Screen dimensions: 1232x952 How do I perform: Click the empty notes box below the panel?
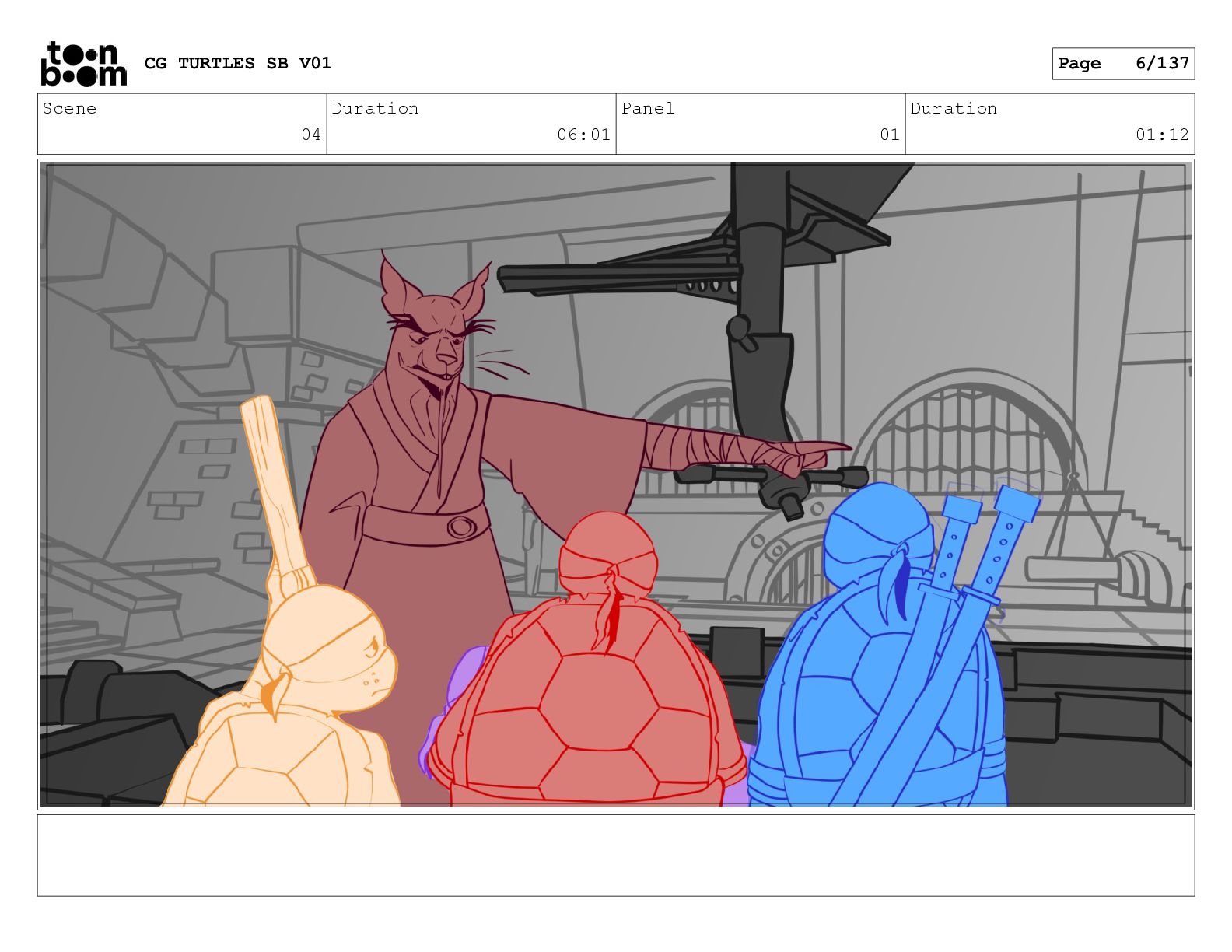[616, 856]
